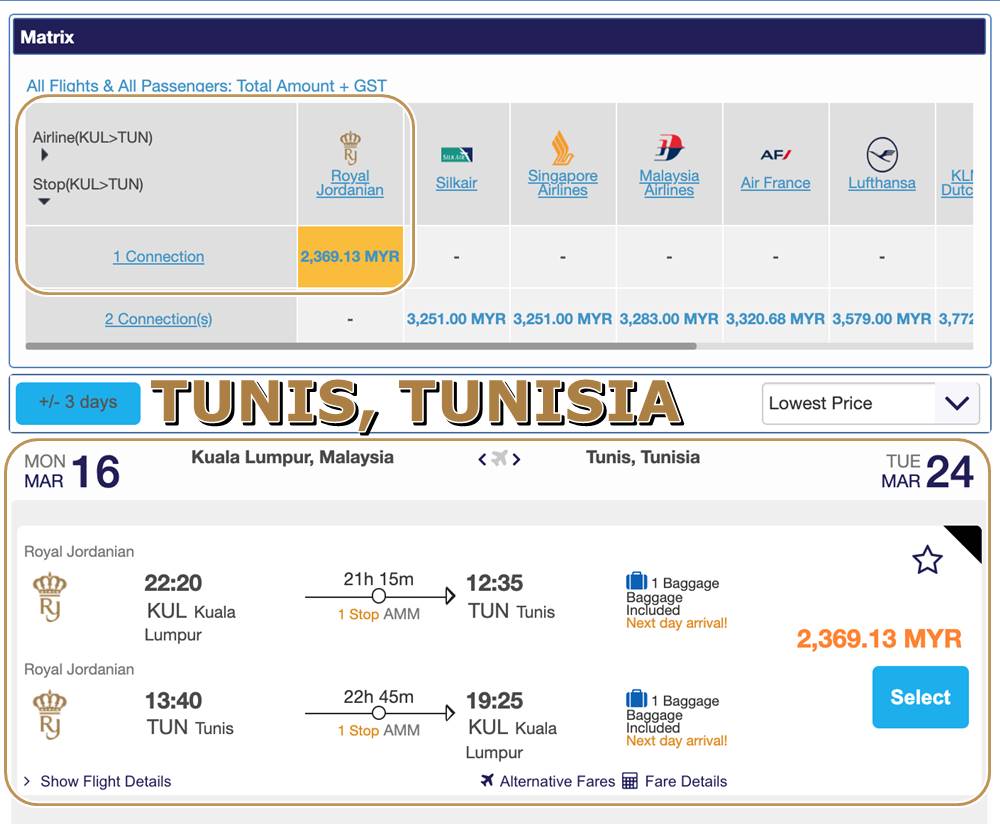The image size is (1000, 824).
Task: Go to next date using right chevron
Action: pos(516,459)
